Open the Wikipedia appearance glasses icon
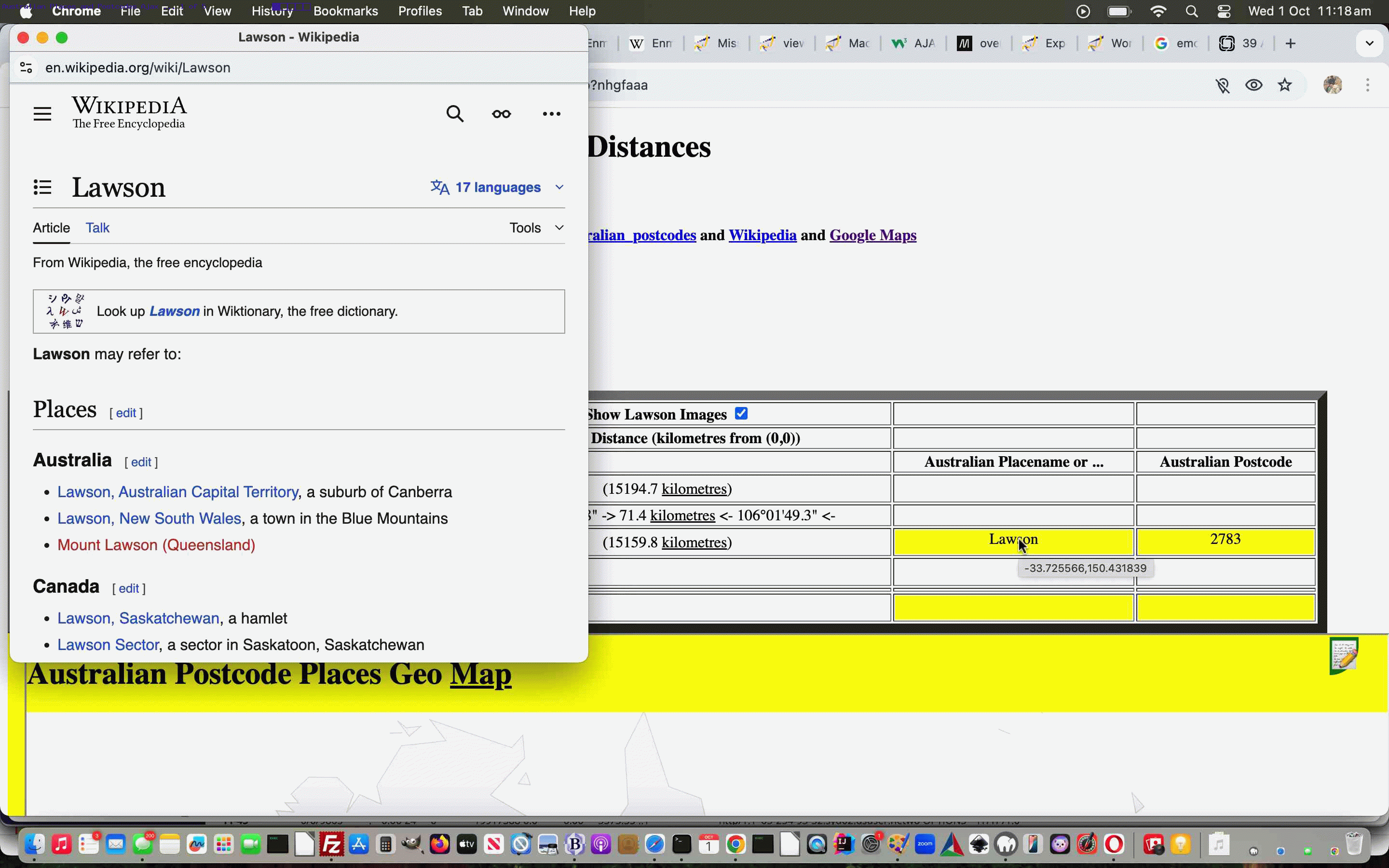 point(501,114)
